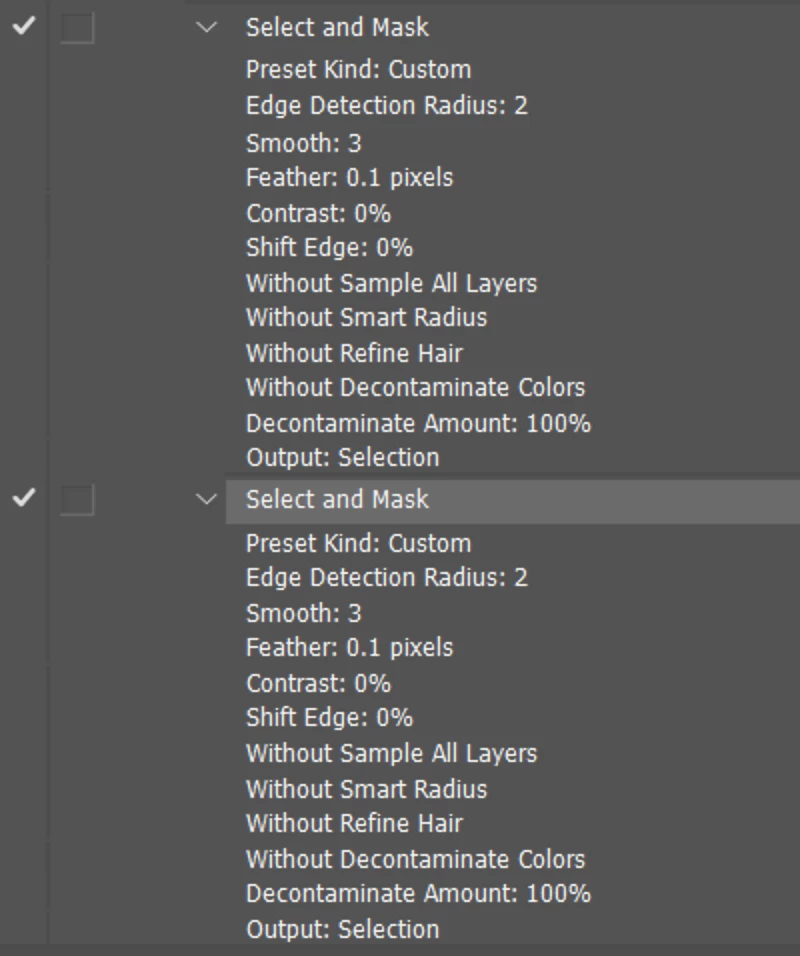Screen dimensions: 800x956
Task: Select the highlighted Select and Mask action step
Action: tap(513, 501)
